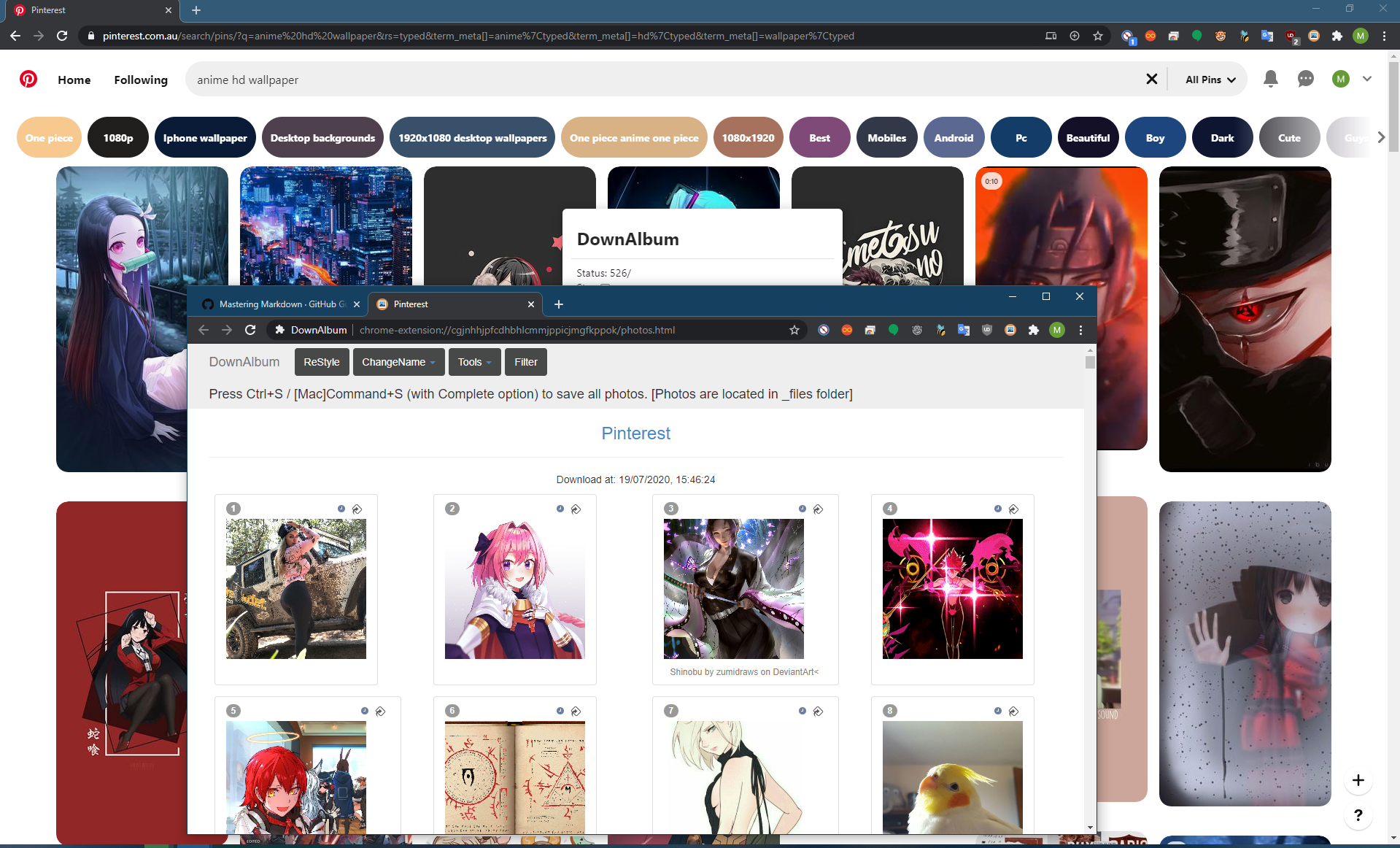Select the Desktop backgrounds chip
The image size is (1400, 848).
click(322, 137)
